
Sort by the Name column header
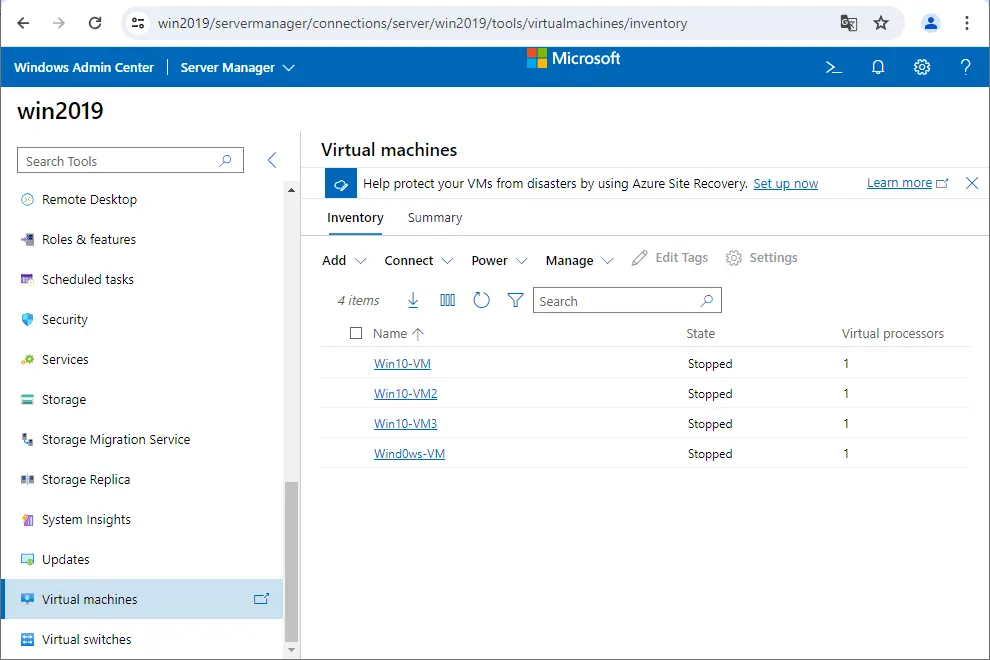[398, 333]
